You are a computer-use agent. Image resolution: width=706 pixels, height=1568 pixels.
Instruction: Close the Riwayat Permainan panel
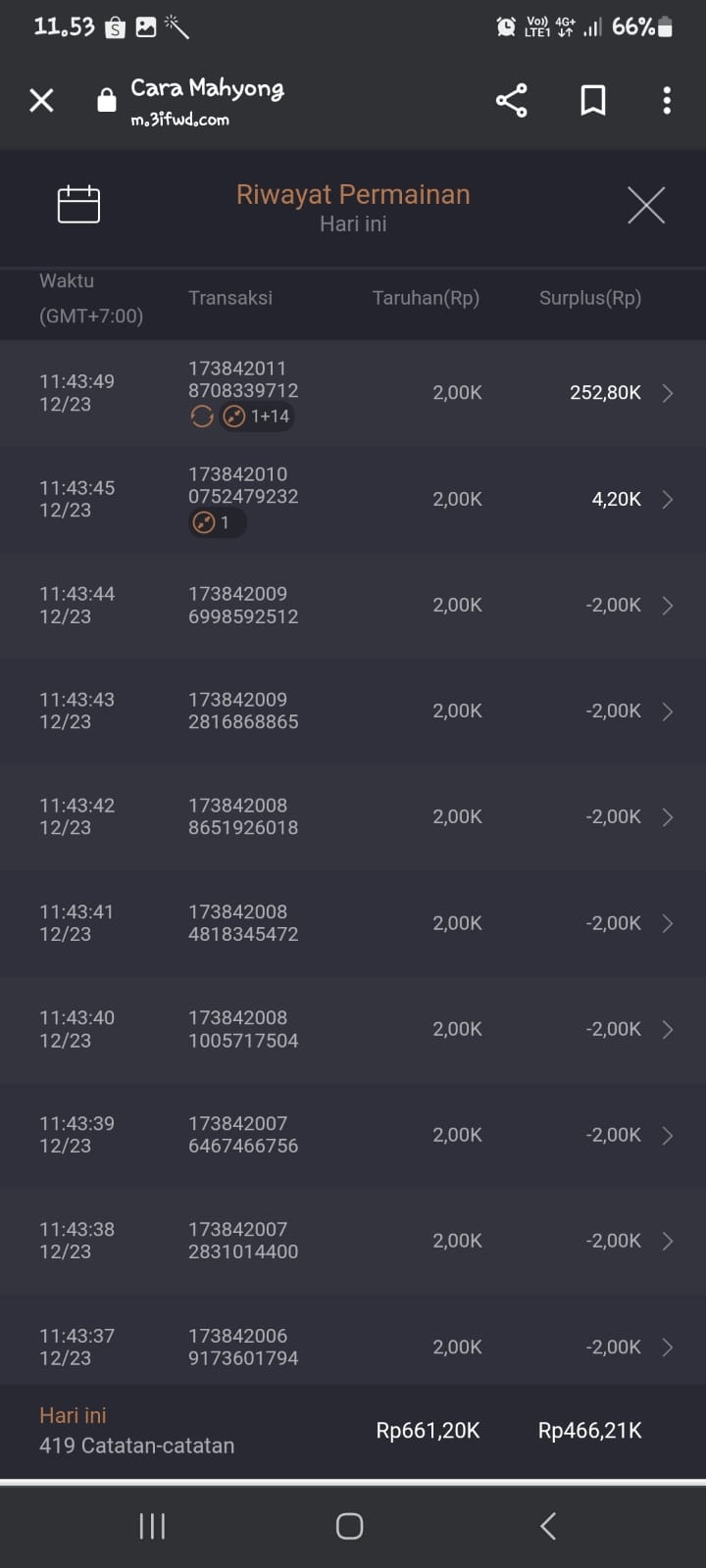[x=646, y=206]
